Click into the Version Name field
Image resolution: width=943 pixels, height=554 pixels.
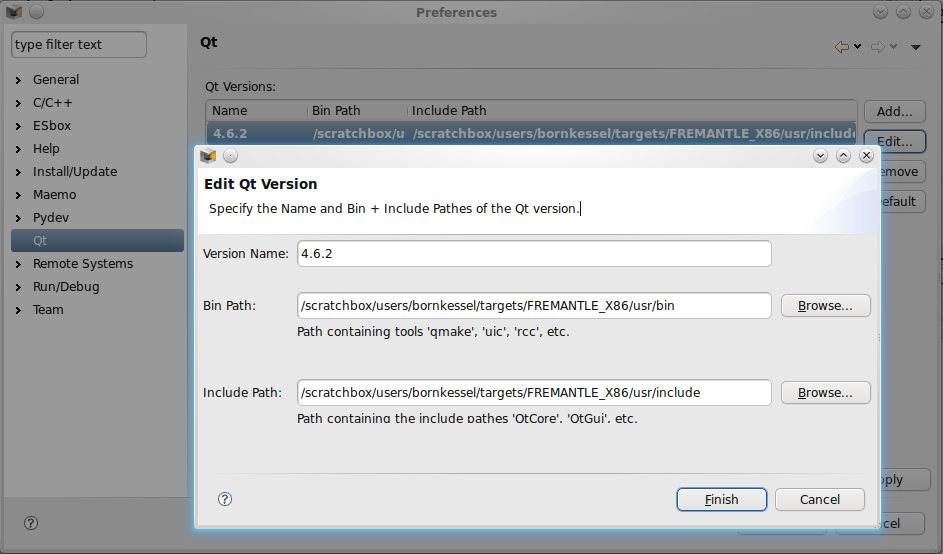tap(534, 254)
